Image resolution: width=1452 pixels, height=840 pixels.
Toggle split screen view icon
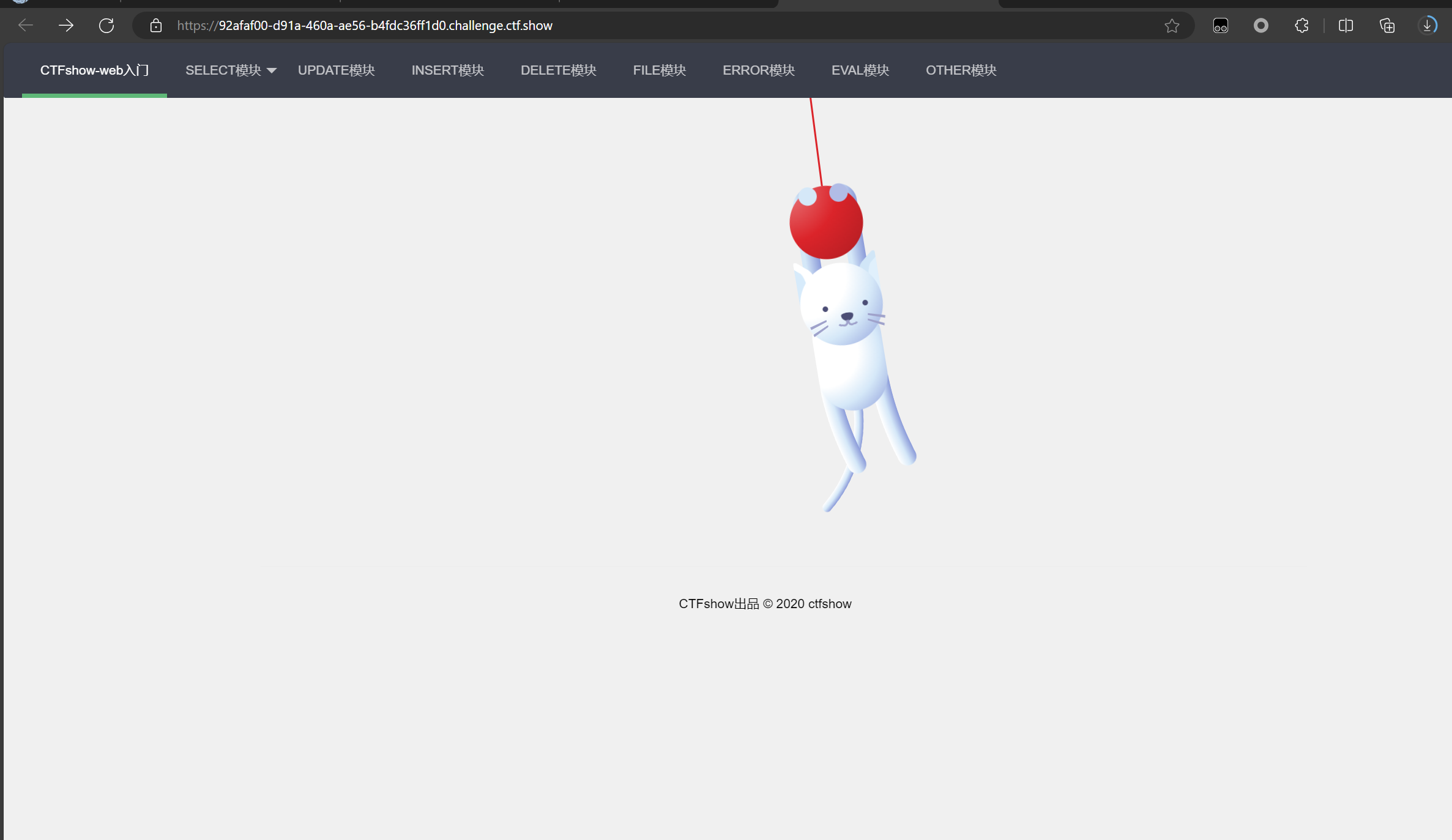1346,26
